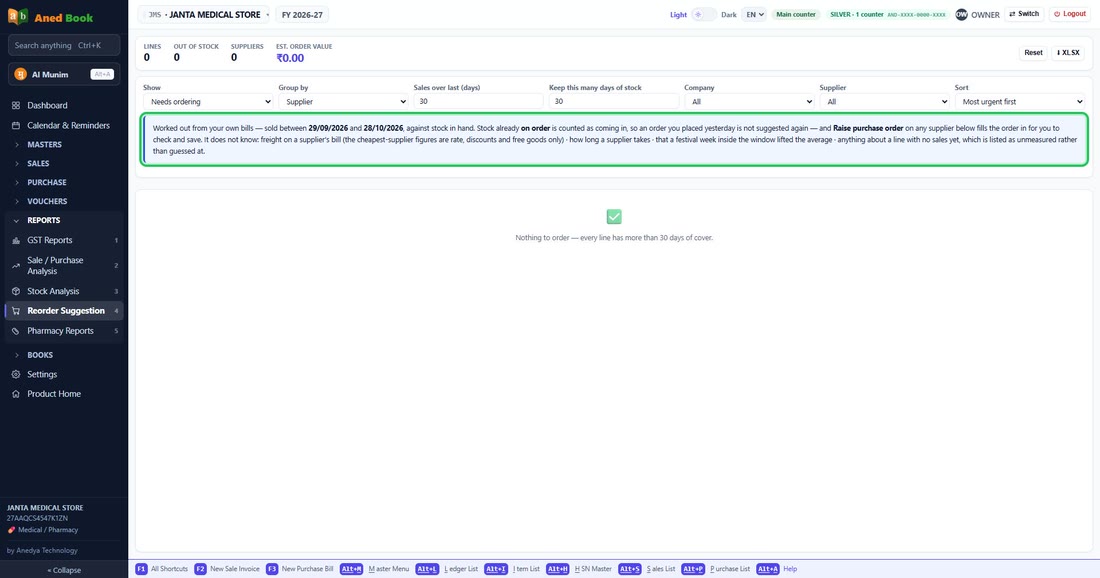Image resolution: width=1100 pixels, height=578 pixels.
Task: Toggle the Light/Dark theme switch
Action: [704, 14]
